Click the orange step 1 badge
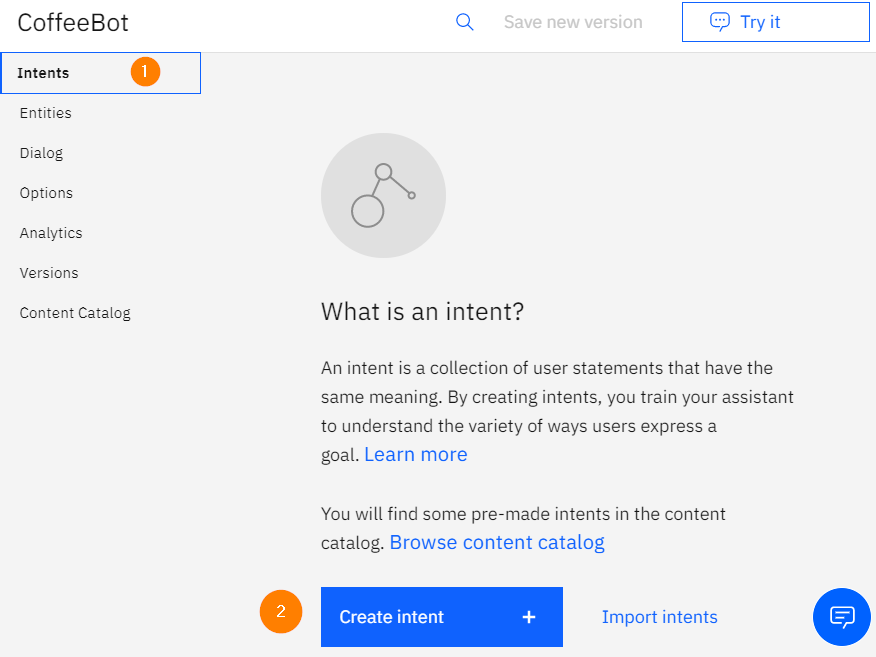 [145, 72]
